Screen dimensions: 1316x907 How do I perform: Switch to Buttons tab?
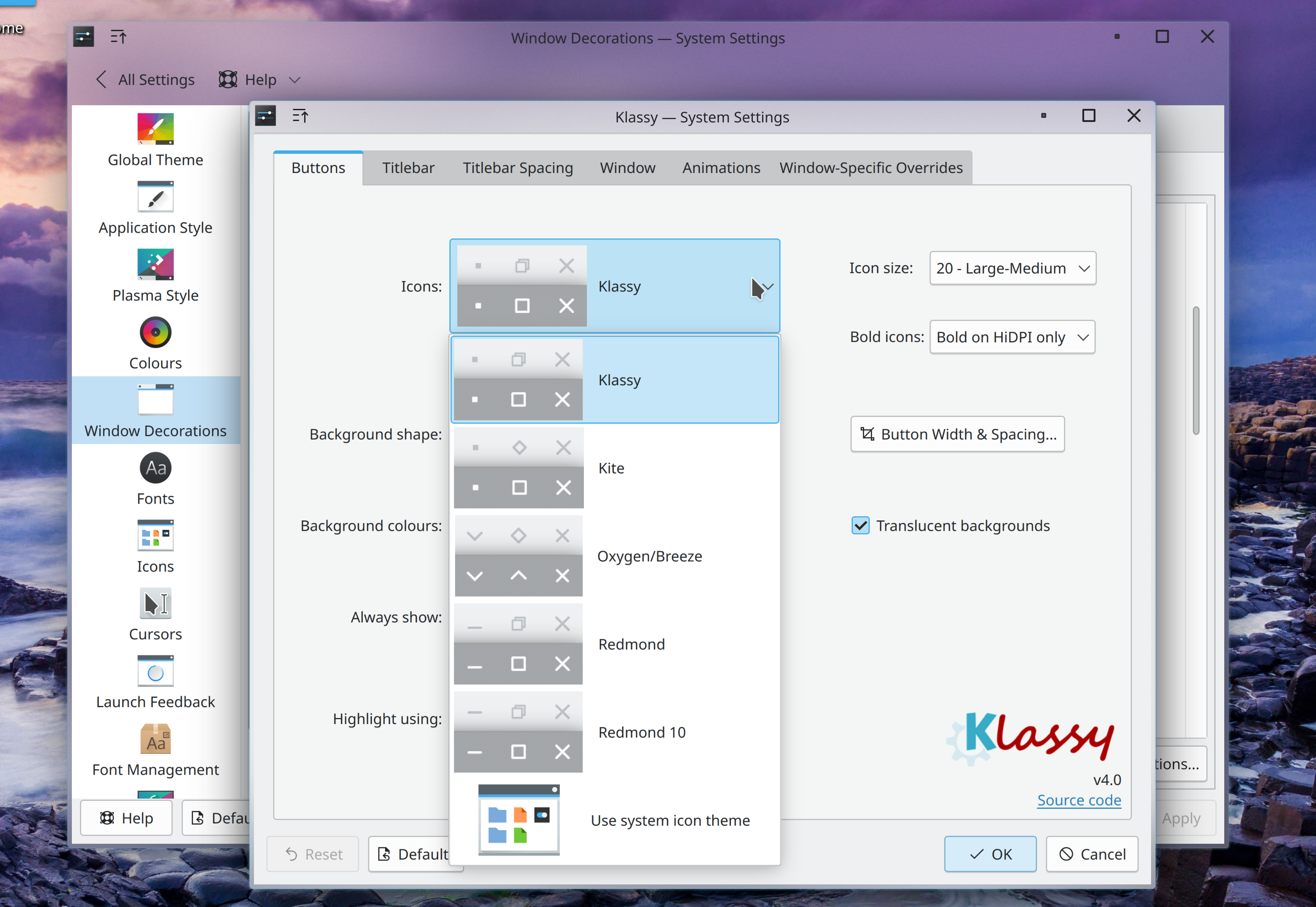tap(318, 168)
